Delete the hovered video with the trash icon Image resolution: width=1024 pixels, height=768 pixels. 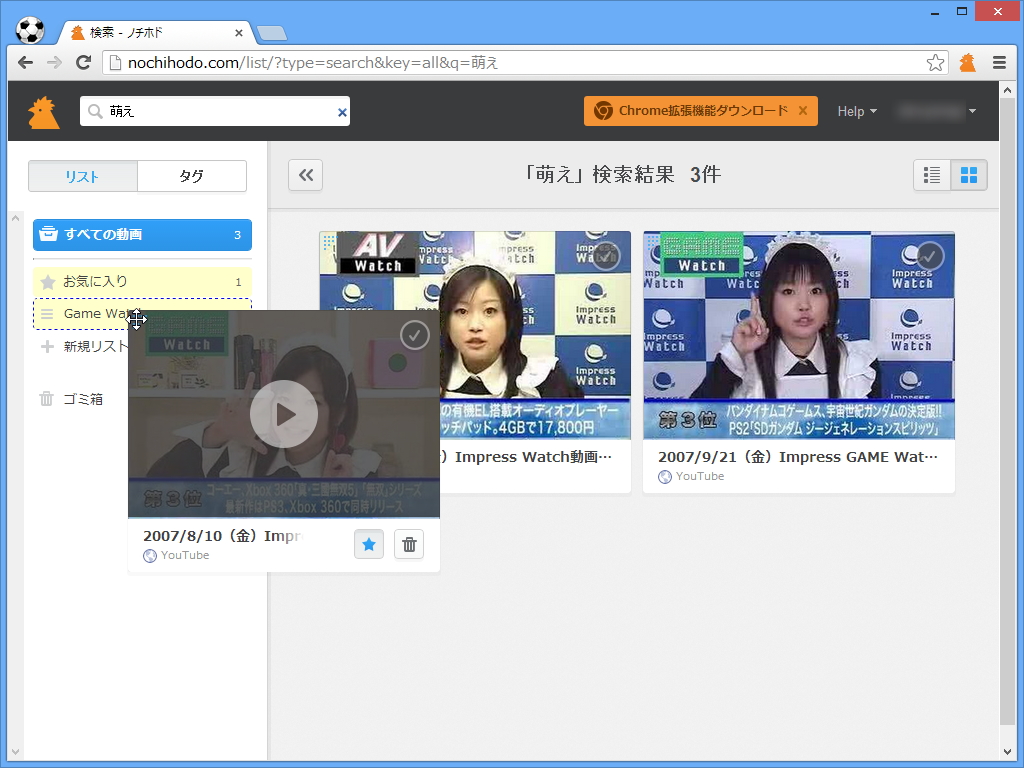408,544
